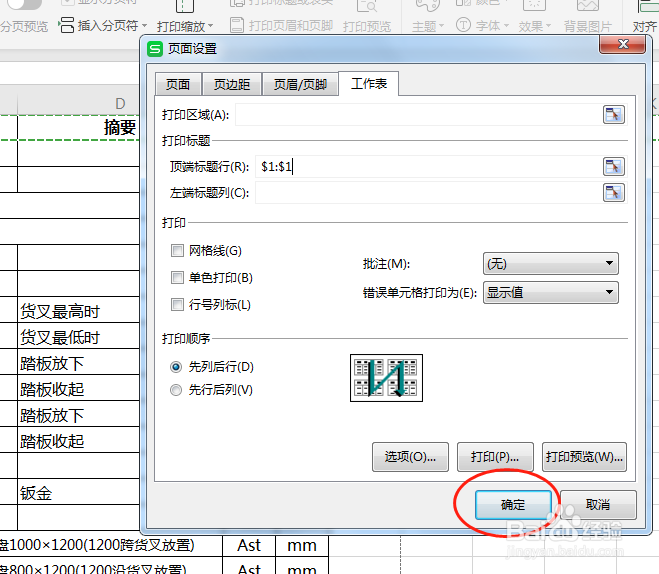Click the 打印区域(A) input field

coord(419,114)
